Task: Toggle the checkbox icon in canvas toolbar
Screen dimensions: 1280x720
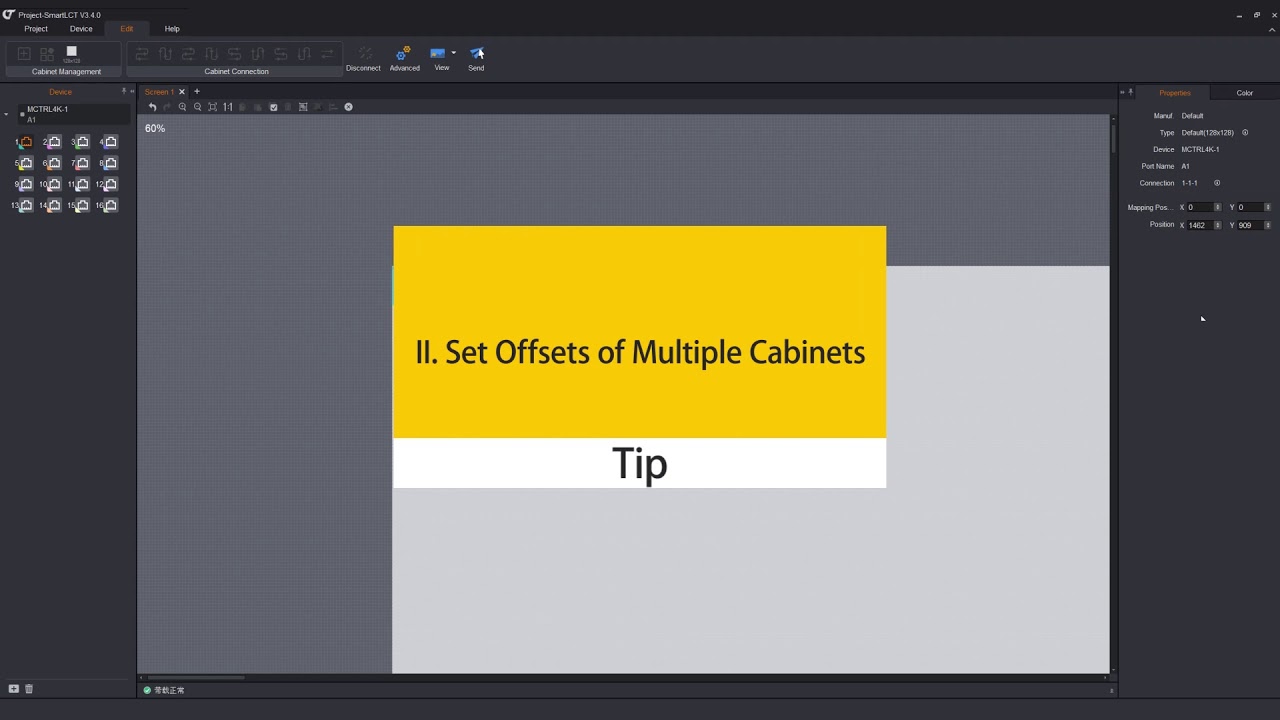Action: click(x=273, y=107)
